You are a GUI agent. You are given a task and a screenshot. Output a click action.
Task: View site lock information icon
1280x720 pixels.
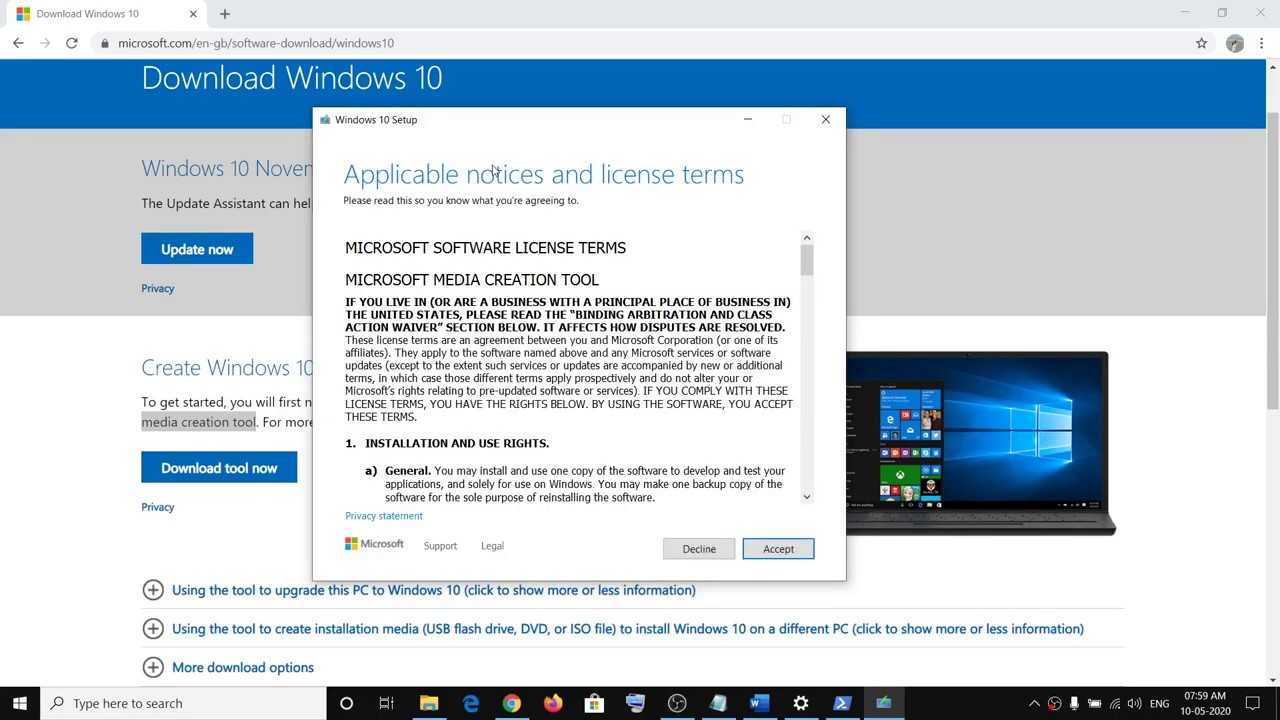tap(104, 43)
